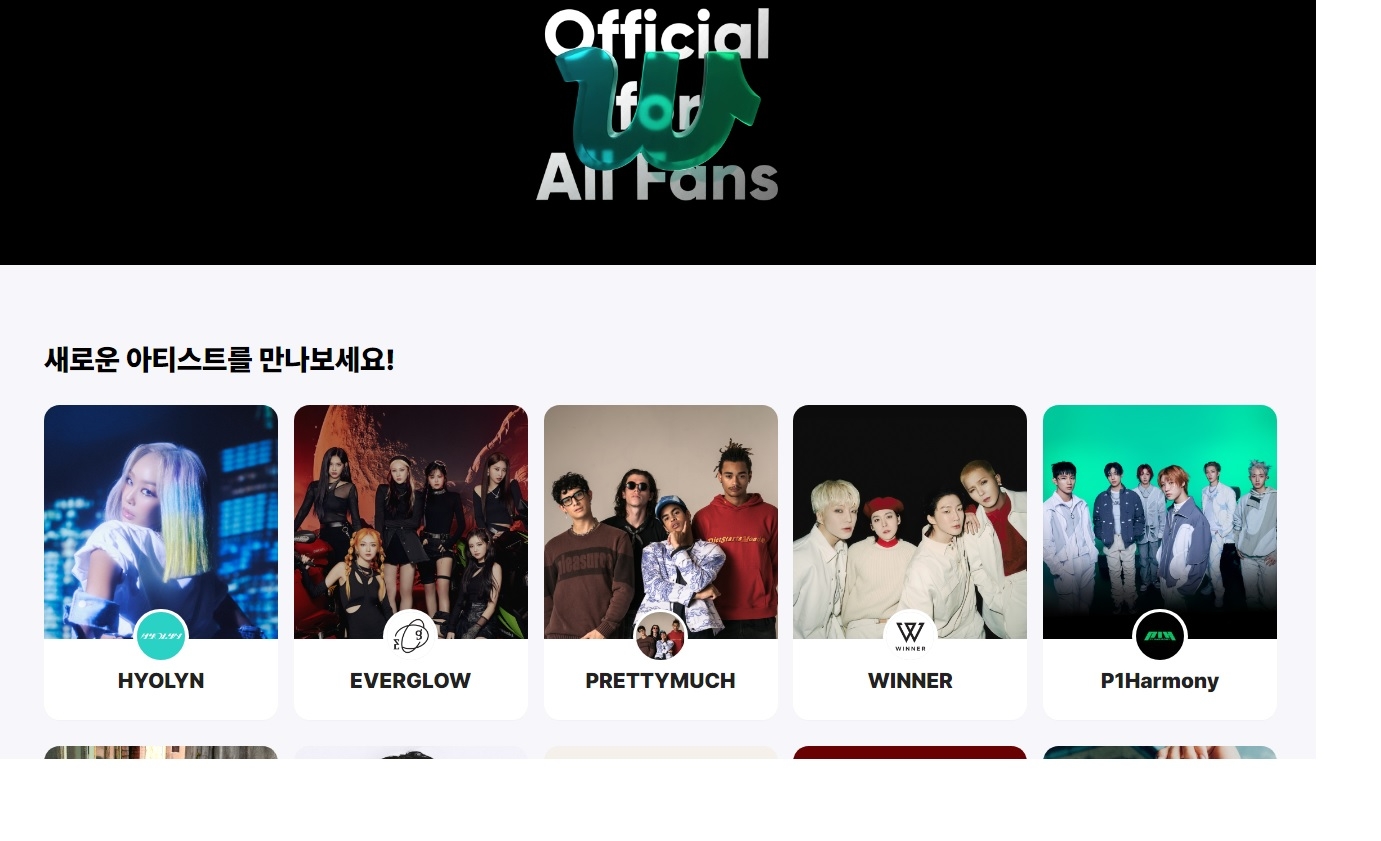This screenshot has width=1381, height=841.
Task: Click the 새로운 아티스트를 만나보세요! heading
Action: (220, 359)
